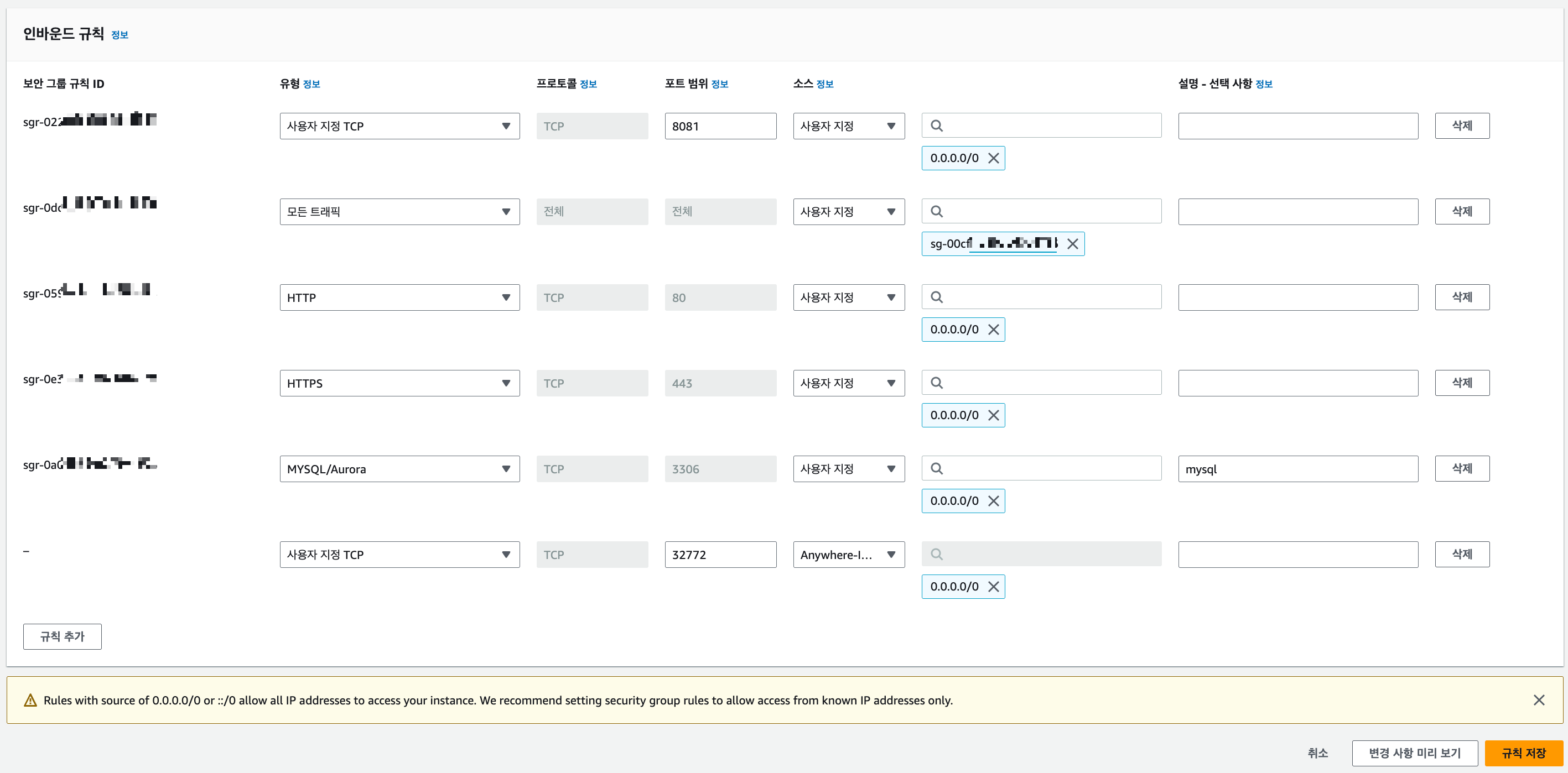Remove 0.0.0.0/0 chip from HTTP rule

pos(993,330)
